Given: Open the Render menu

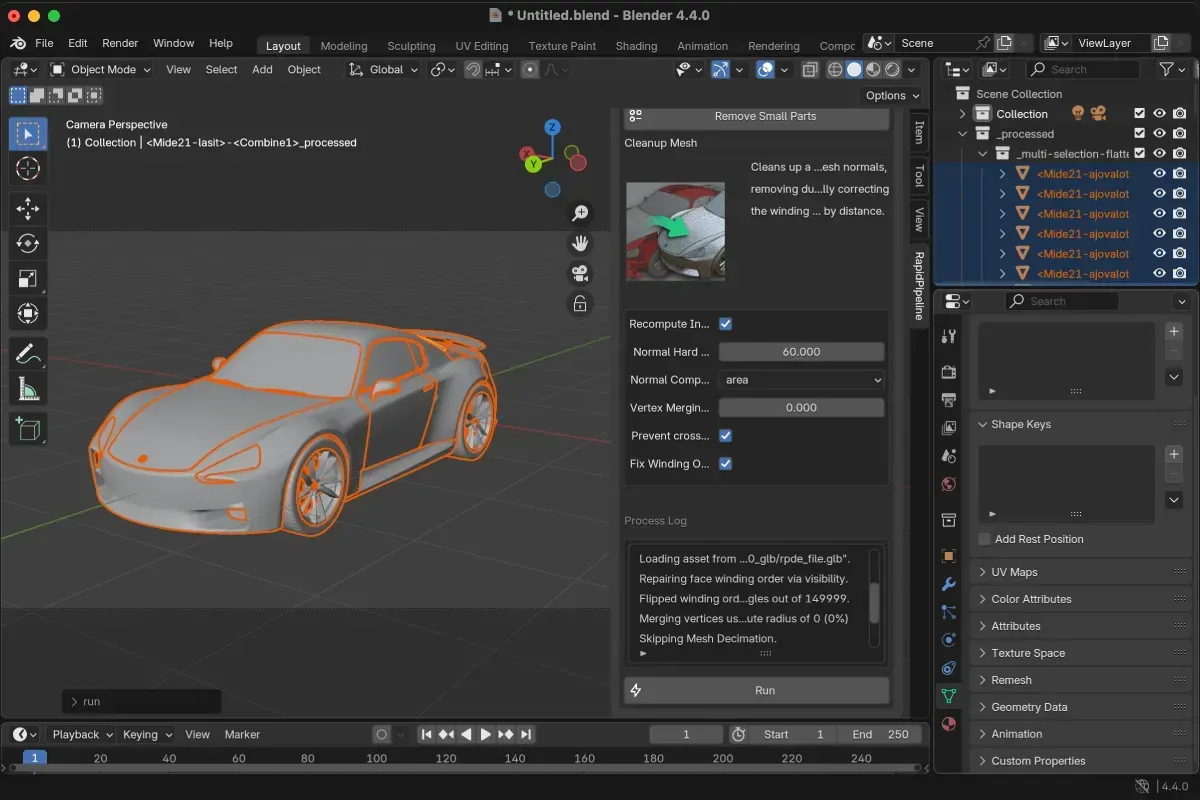Looking at the screenshot, I should [x=120, y=44].
